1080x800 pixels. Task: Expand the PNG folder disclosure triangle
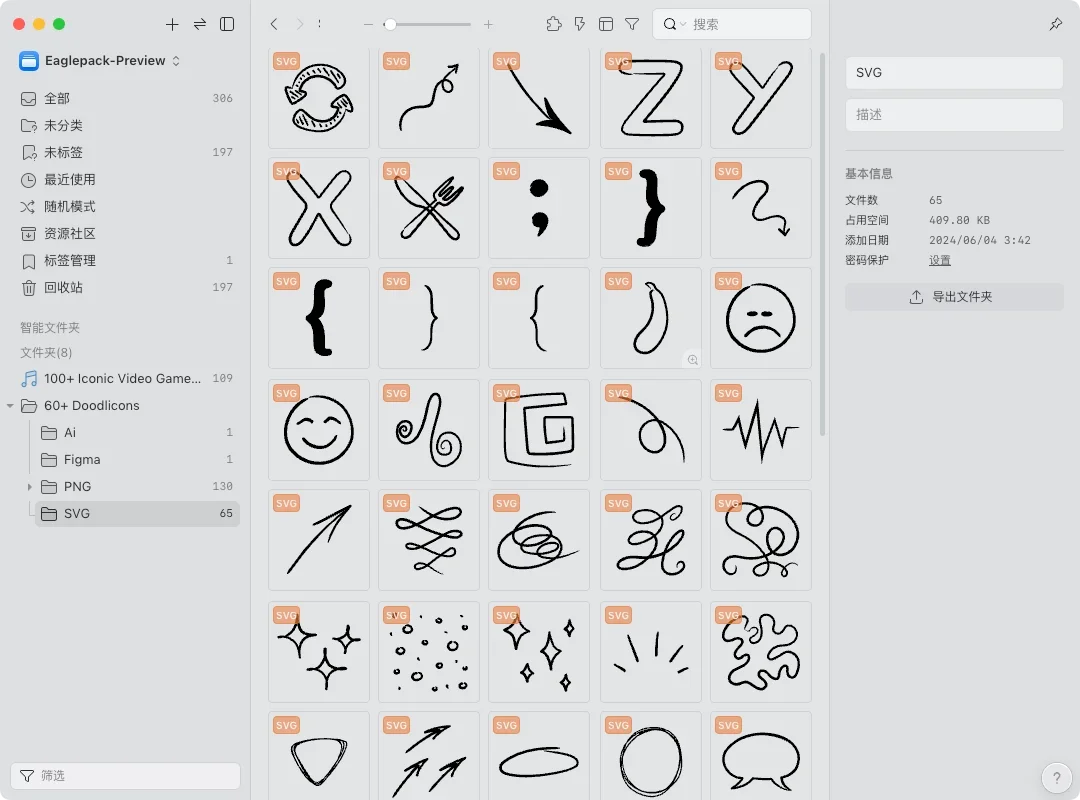[30, 487]
